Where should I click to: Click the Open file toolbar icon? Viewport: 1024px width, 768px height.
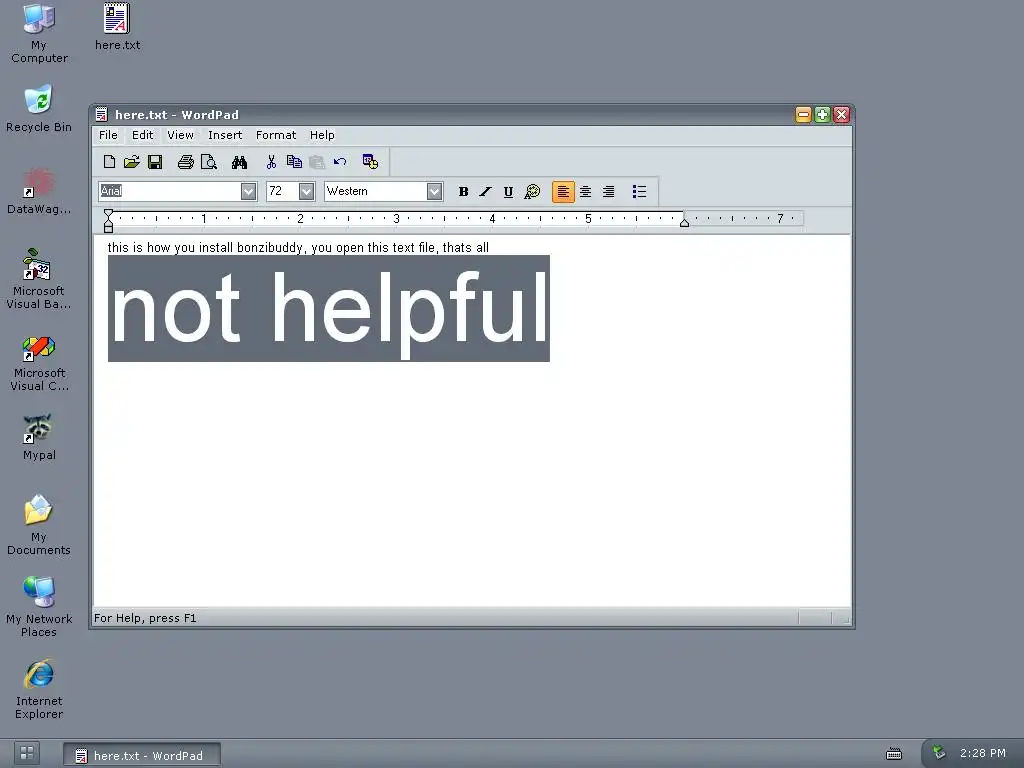click(x=132, y=162)
